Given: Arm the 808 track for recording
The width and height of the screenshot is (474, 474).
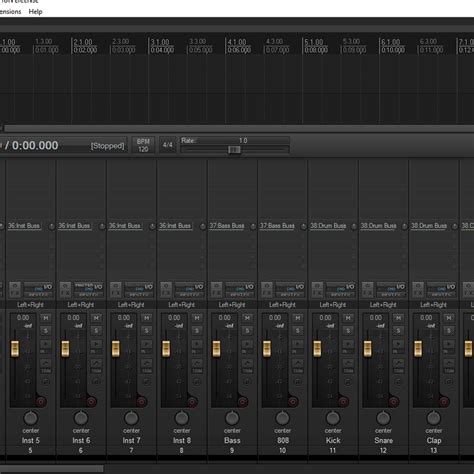Looking at the screenshot, I should point(293,402).
